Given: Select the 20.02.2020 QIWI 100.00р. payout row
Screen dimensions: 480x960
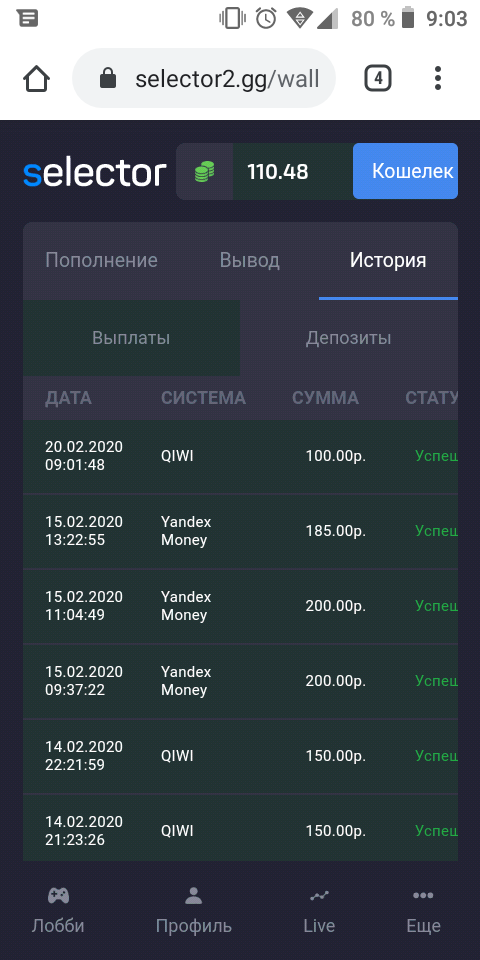Looking at the screenshot, I should (x=241, y=456).
